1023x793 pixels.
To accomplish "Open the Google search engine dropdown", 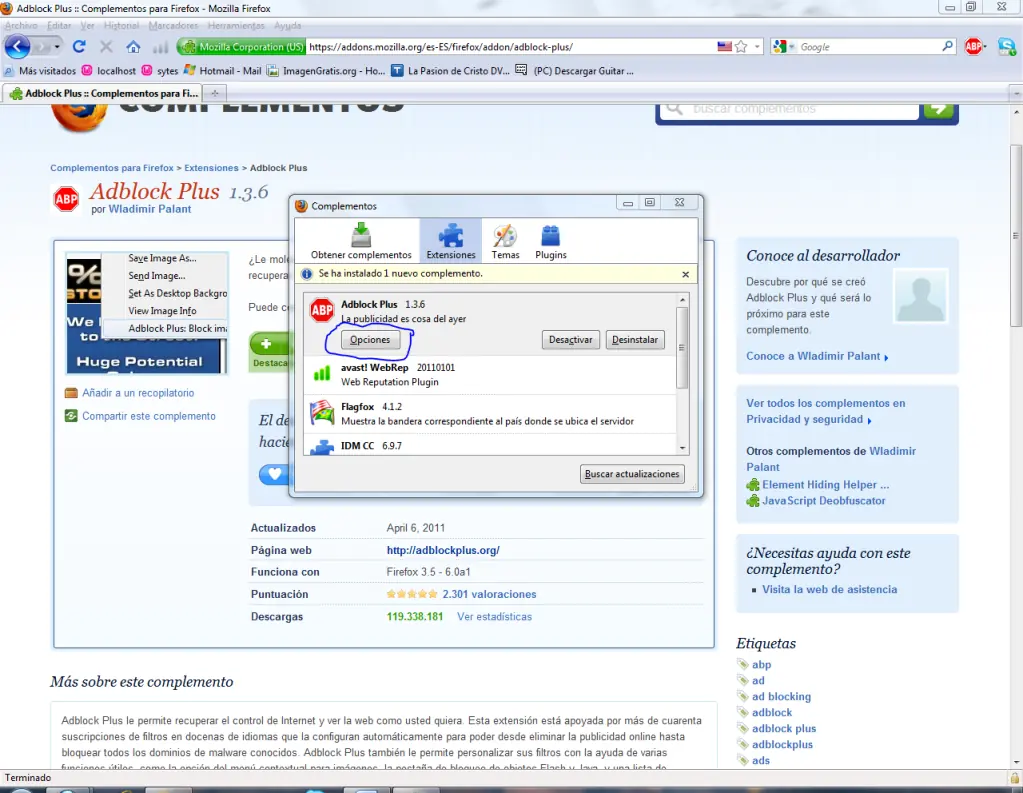I will (784, 47).
